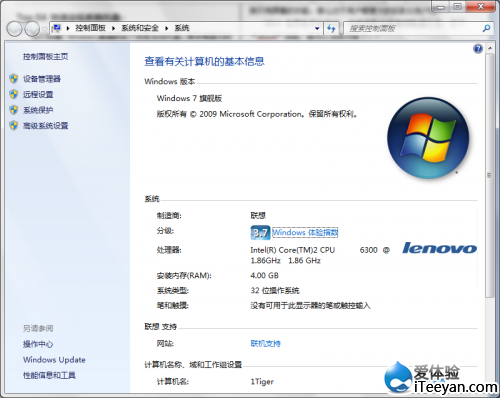Screen dimensions: 500x398
Task: Open the Windows 体验指数 link
Action: [x=305, y=232]
